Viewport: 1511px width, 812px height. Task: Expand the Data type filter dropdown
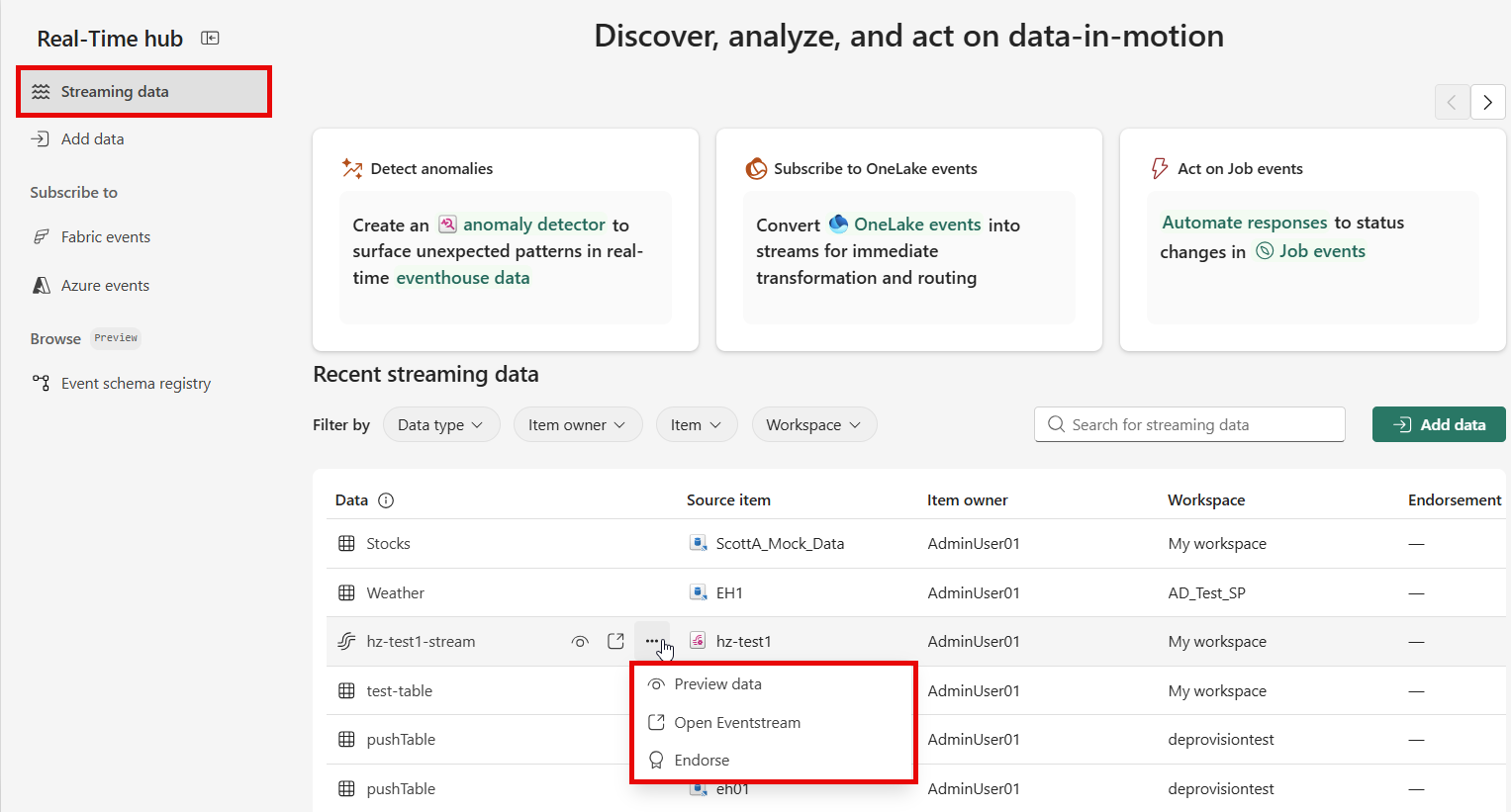click(x=440, y=425)
